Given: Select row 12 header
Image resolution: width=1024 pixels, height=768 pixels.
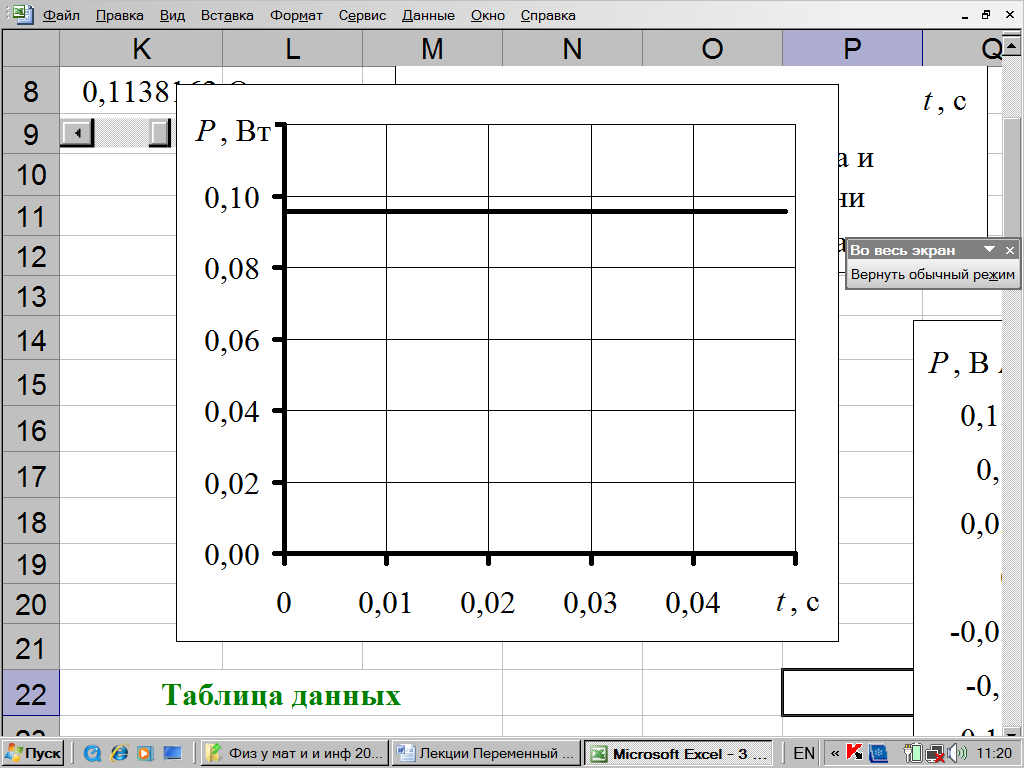Looking at the screenshot, I should coord(31,257).
